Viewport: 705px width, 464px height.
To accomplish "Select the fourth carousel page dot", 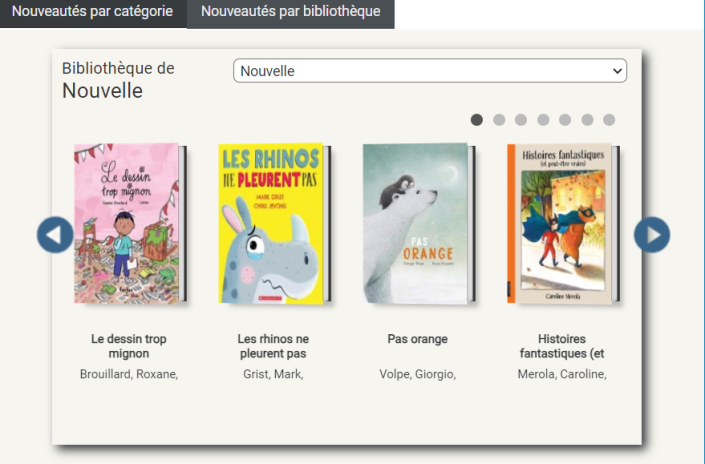I will [x=543, y=120].
